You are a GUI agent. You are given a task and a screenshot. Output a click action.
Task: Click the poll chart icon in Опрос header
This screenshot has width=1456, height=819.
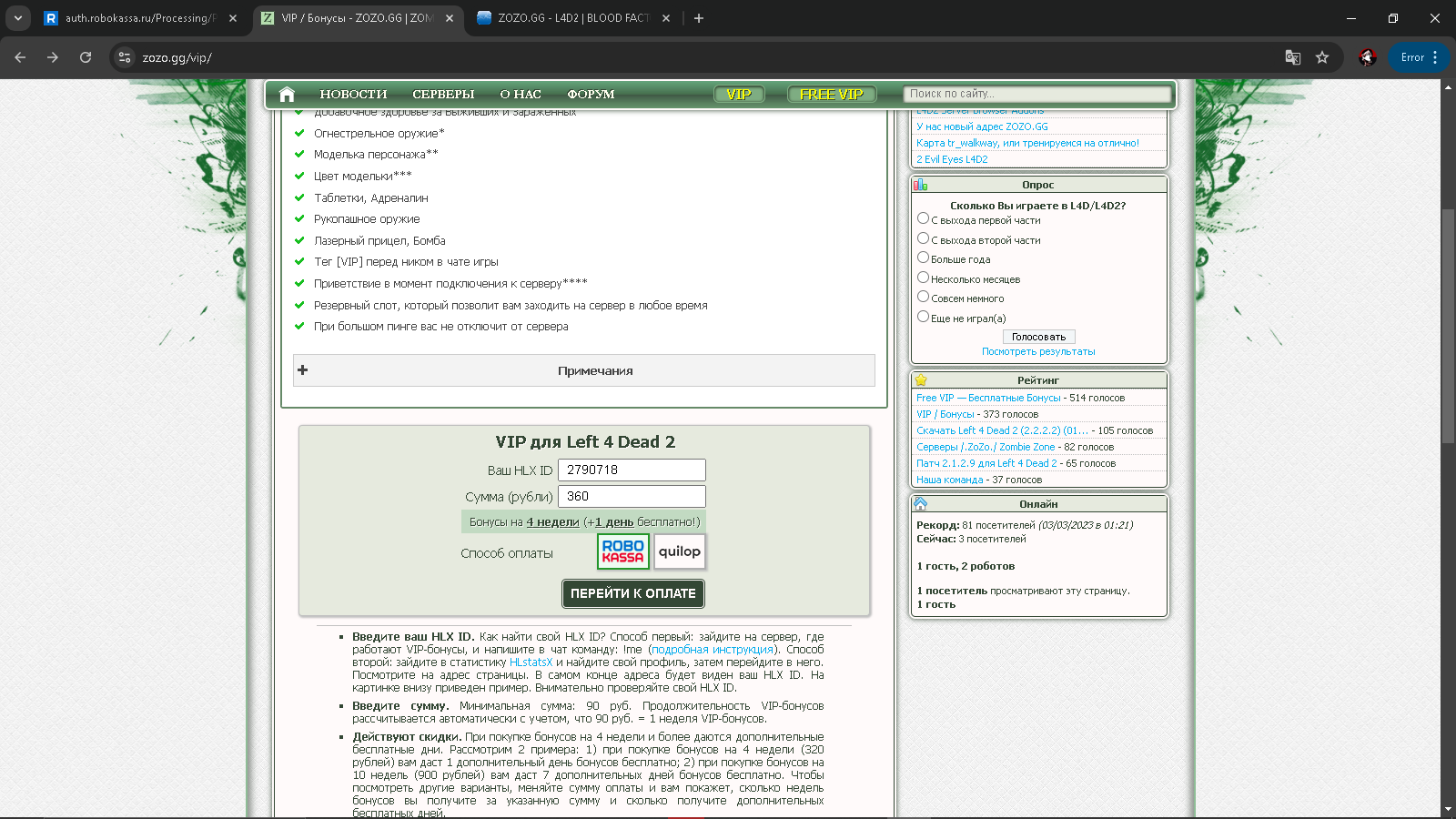click(921, 185)
